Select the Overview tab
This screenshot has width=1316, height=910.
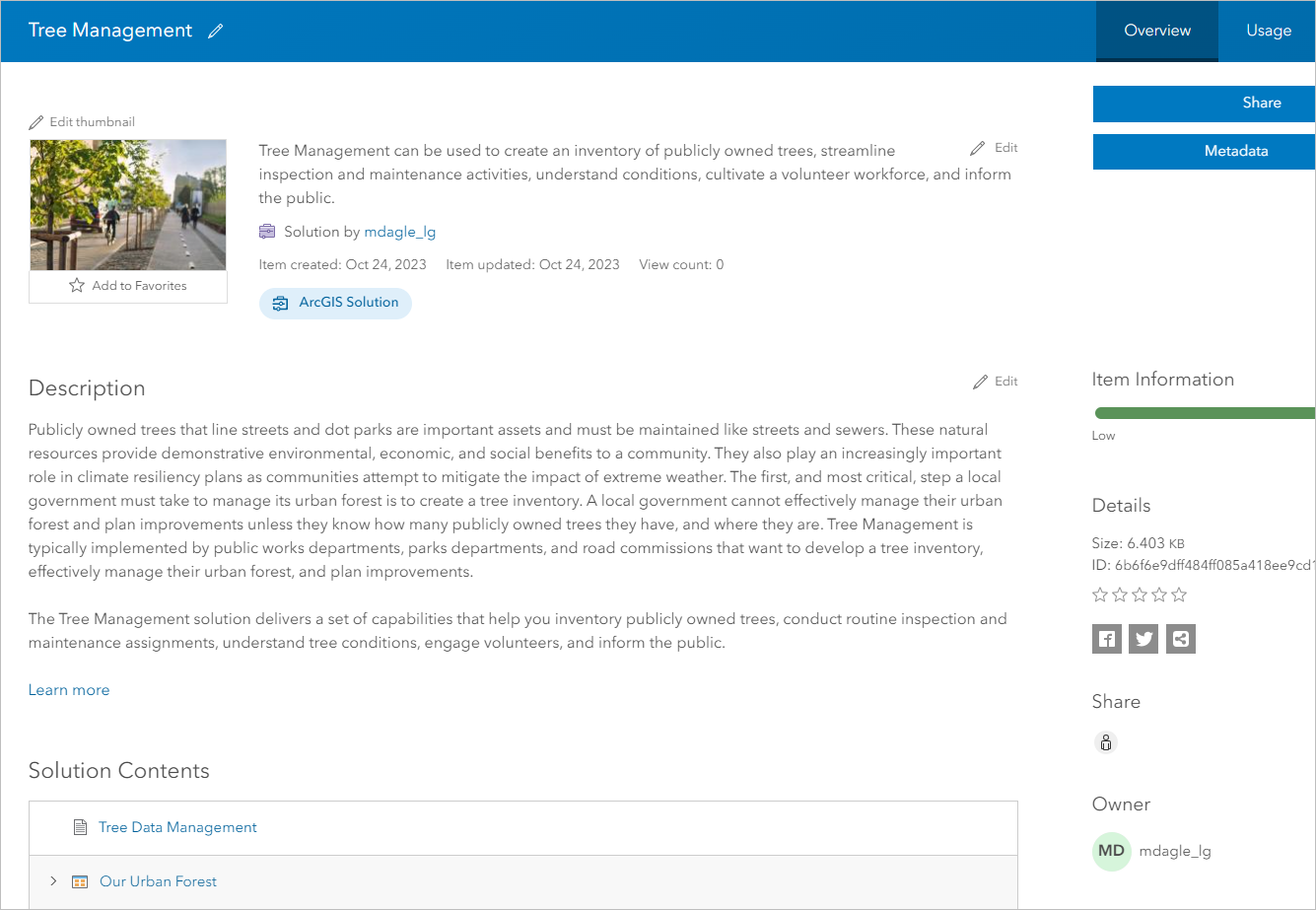1157,31
